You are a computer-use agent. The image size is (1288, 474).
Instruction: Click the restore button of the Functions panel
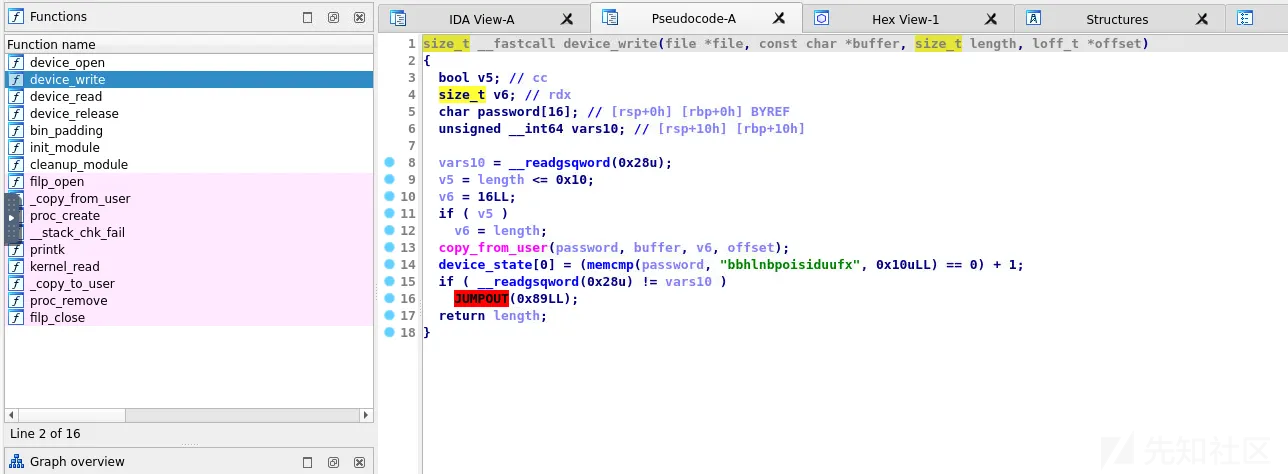tap(334, 17)
